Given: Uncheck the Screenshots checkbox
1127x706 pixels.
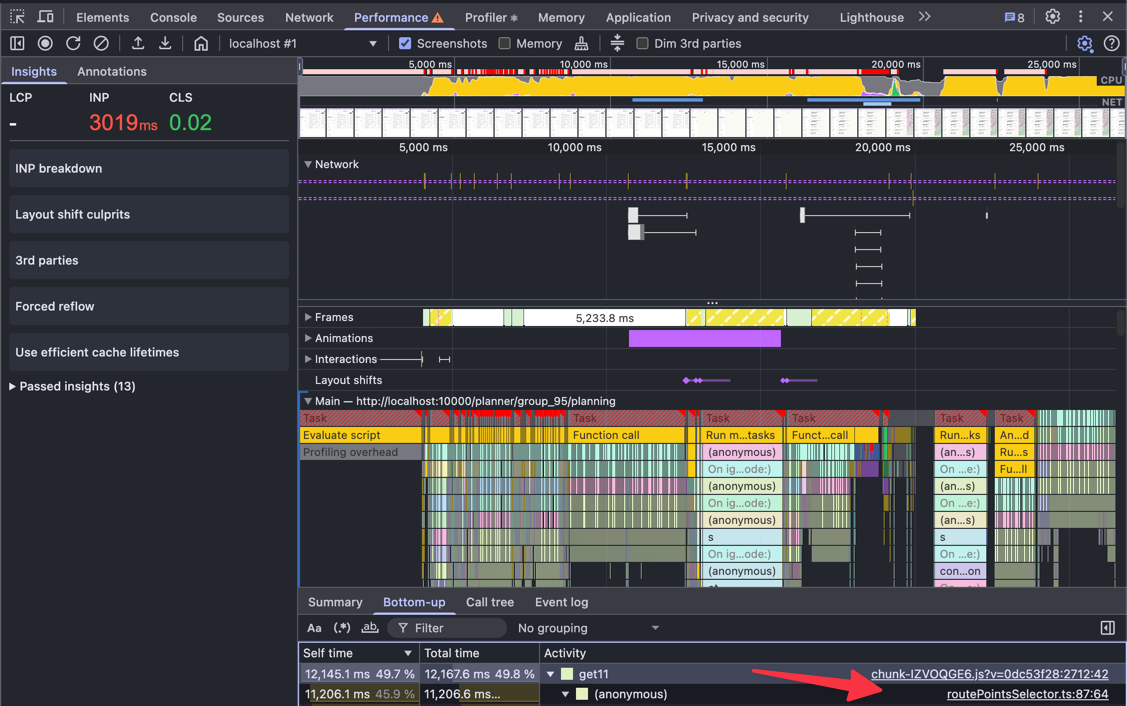Looking at the screenshot, I should pyautogui.click(x=404, y=43).
